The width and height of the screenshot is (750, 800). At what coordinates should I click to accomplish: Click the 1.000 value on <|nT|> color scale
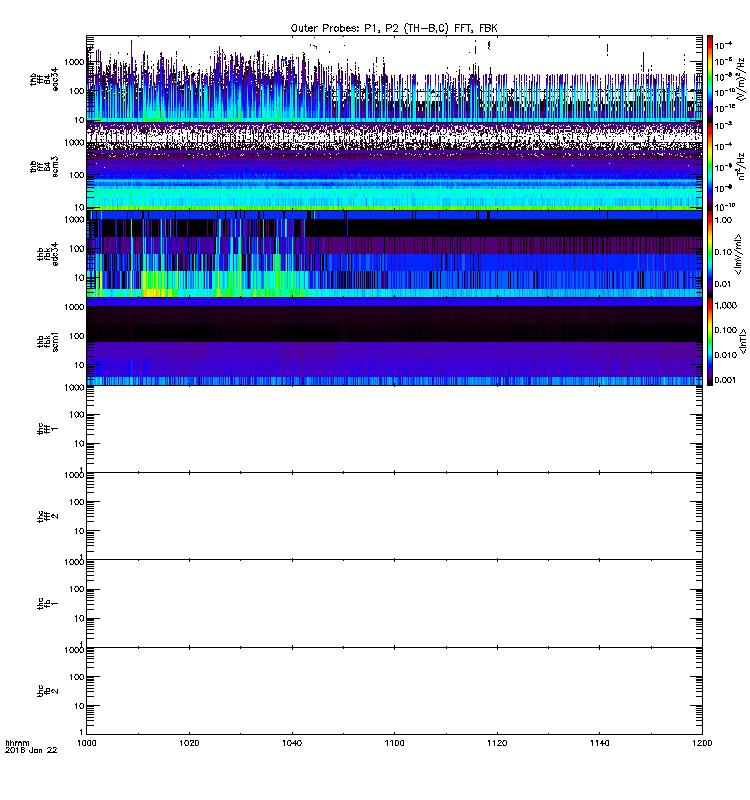726,305
